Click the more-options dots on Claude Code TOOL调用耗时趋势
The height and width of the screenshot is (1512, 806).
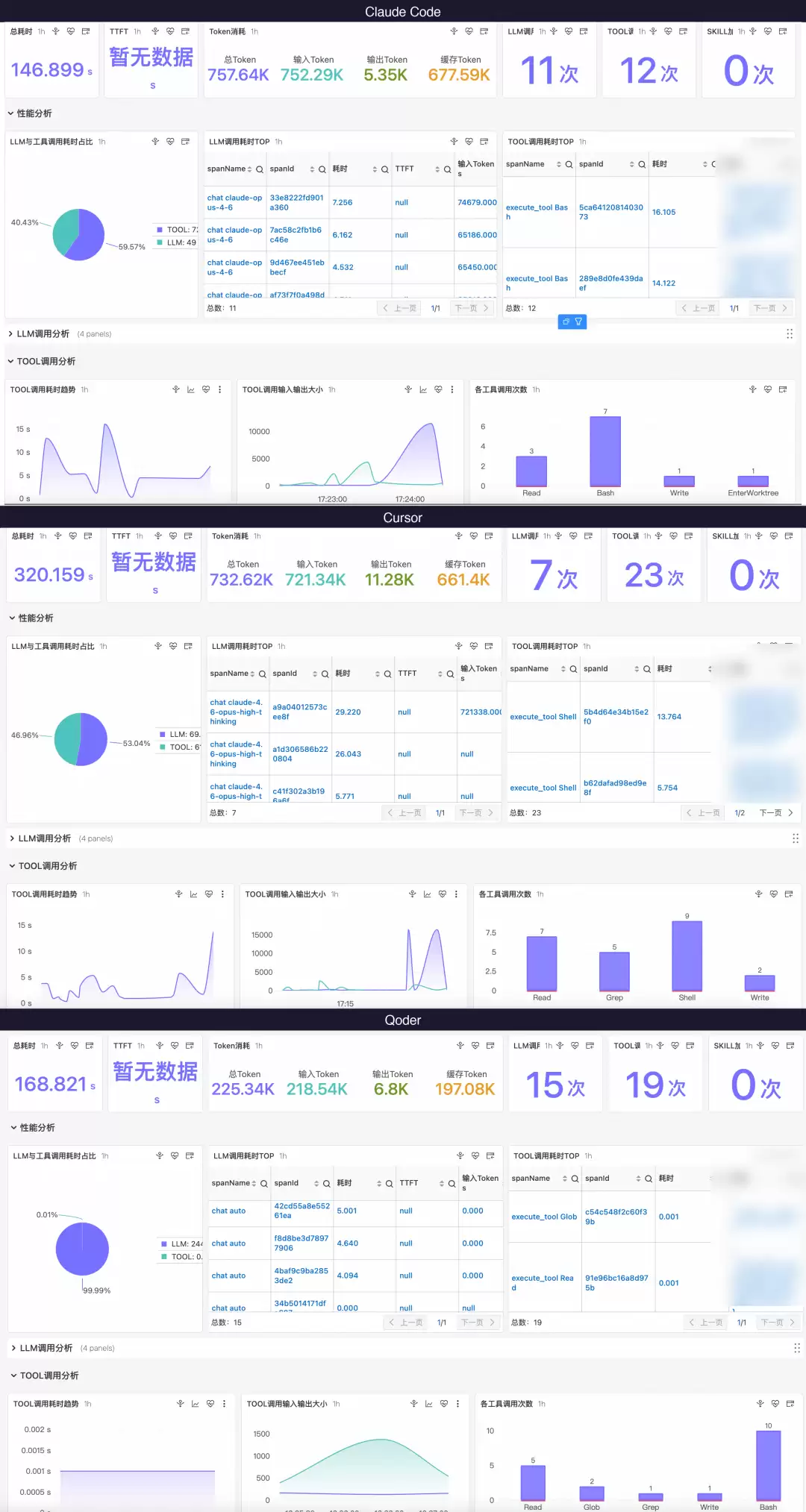(x=219, y=389)
